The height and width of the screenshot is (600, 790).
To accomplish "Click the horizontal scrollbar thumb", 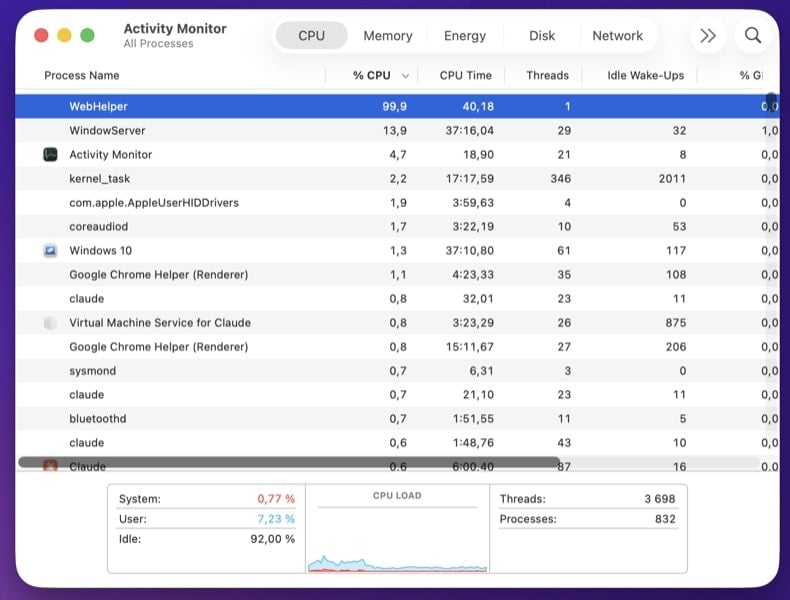I will (x=289, y=462).
